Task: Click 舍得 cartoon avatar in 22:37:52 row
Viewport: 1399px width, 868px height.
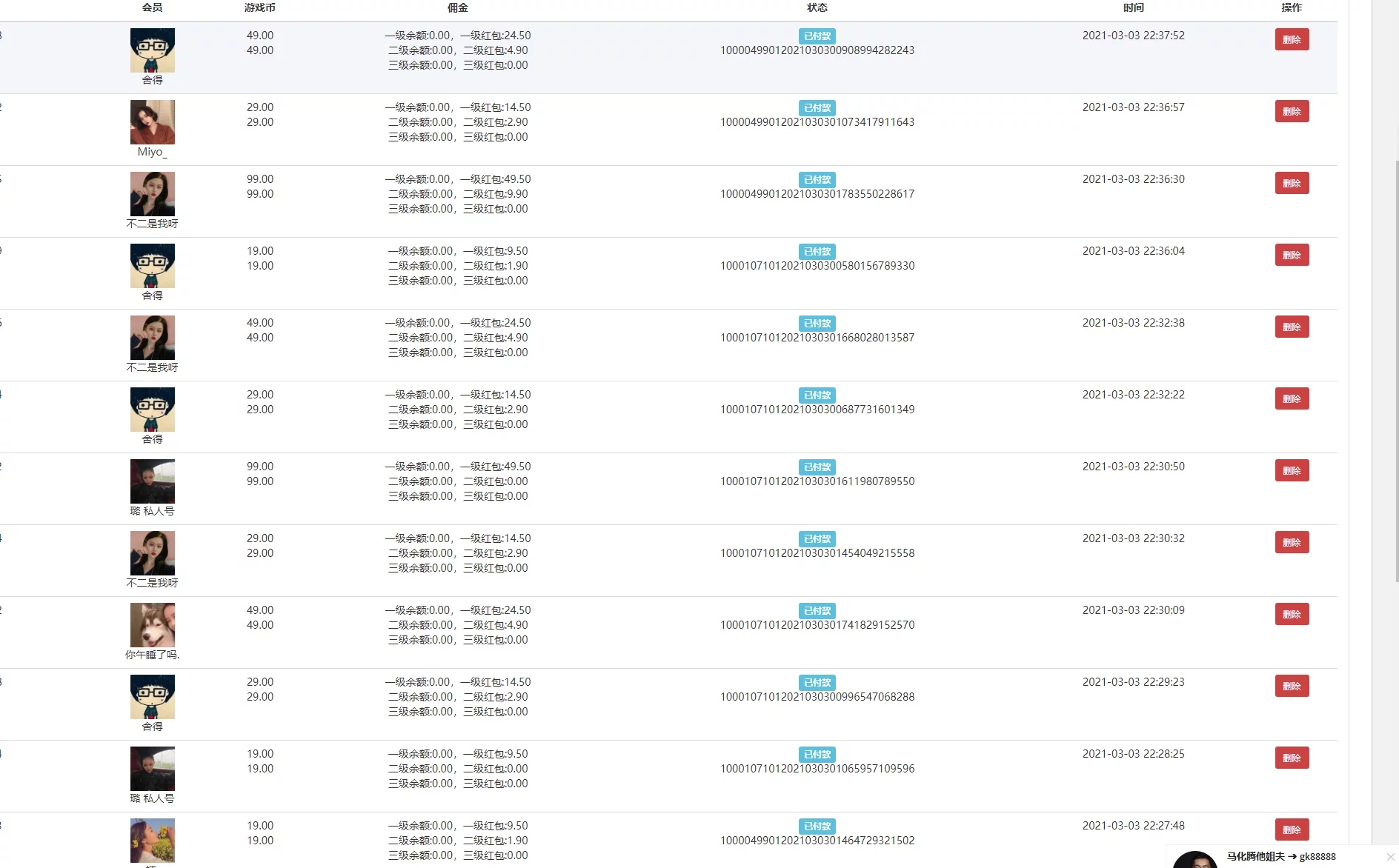Action: pos(152,50)
